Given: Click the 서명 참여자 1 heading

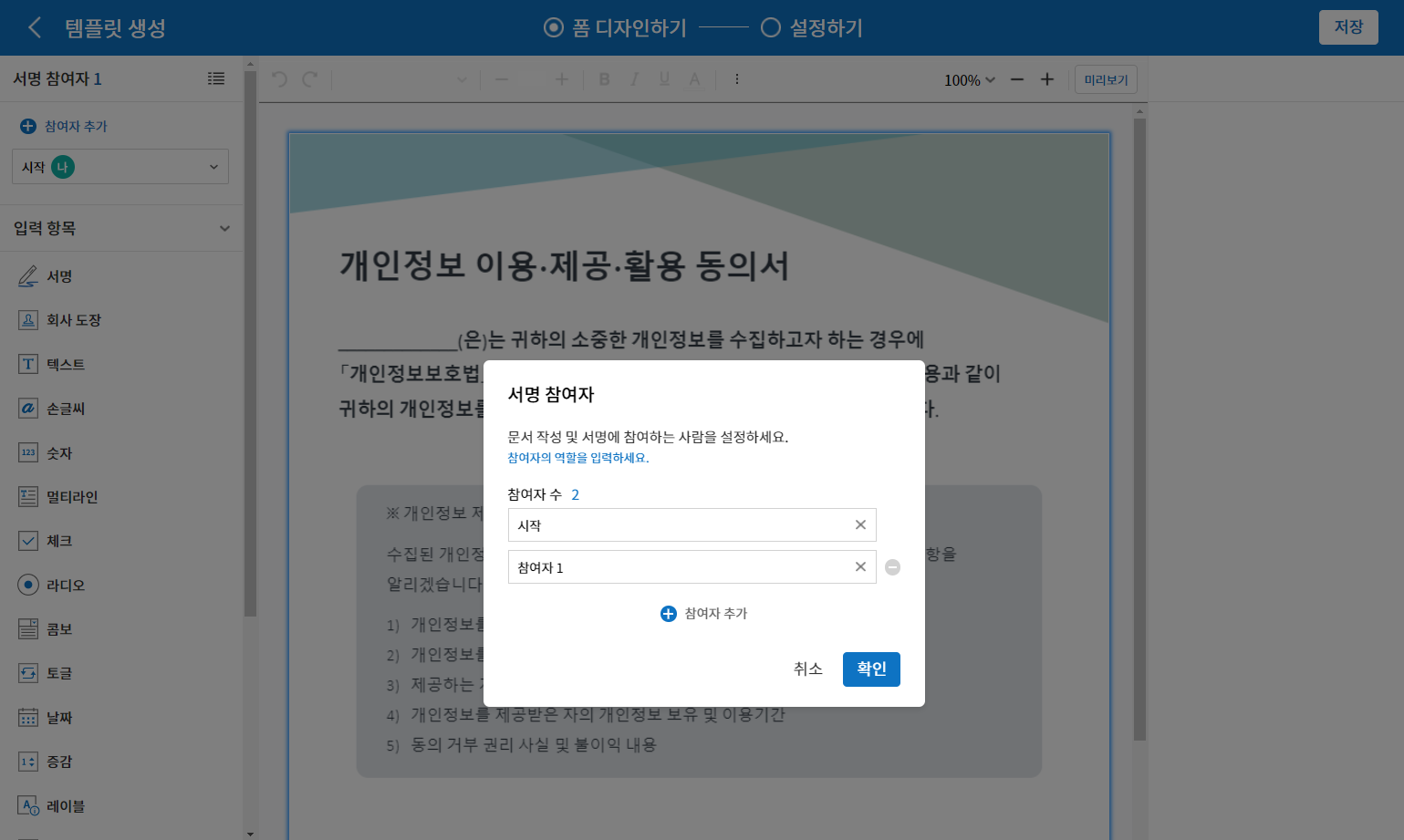Looking at the screenshot, I should pos(57,78).
